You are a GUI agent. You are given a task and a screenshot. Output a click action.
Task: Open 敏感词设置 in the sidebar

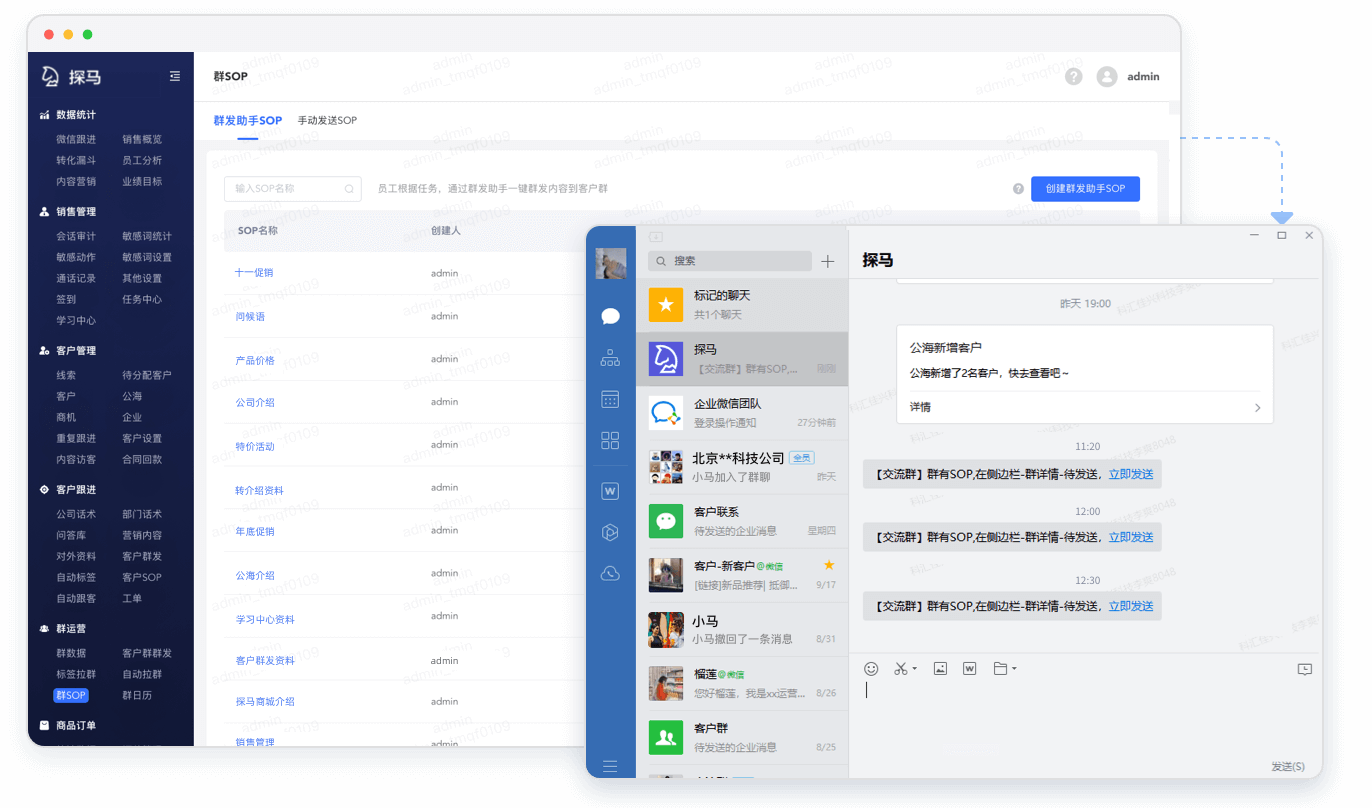147,257
